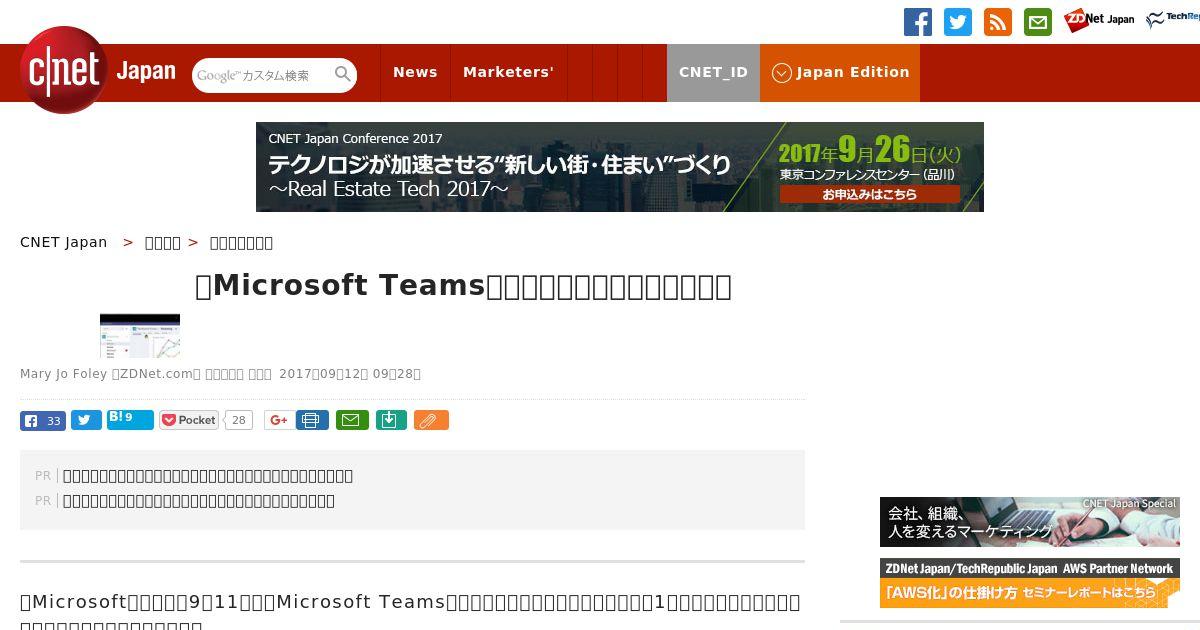Open the CNET Japan Special marketing banner
The image size is (1200, 630).
point(1030,522)
